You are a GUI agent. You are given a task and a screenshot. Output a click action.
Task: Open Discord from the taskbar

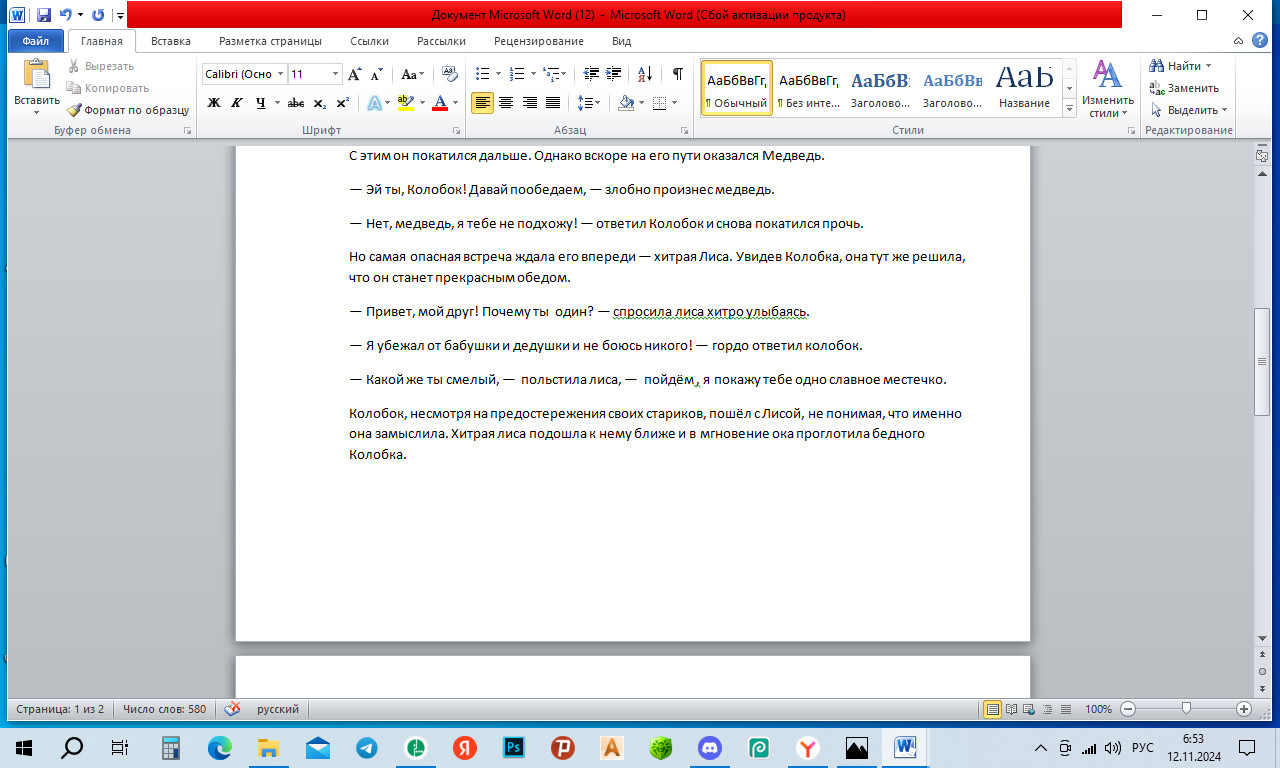[711, 747]
